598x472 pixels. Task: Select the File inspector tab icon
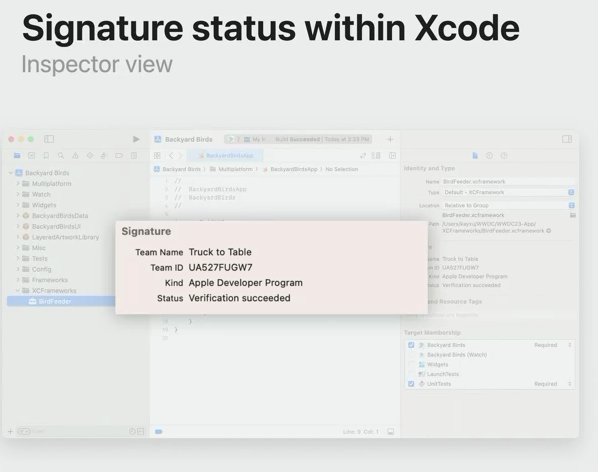(x=475, y=156)
